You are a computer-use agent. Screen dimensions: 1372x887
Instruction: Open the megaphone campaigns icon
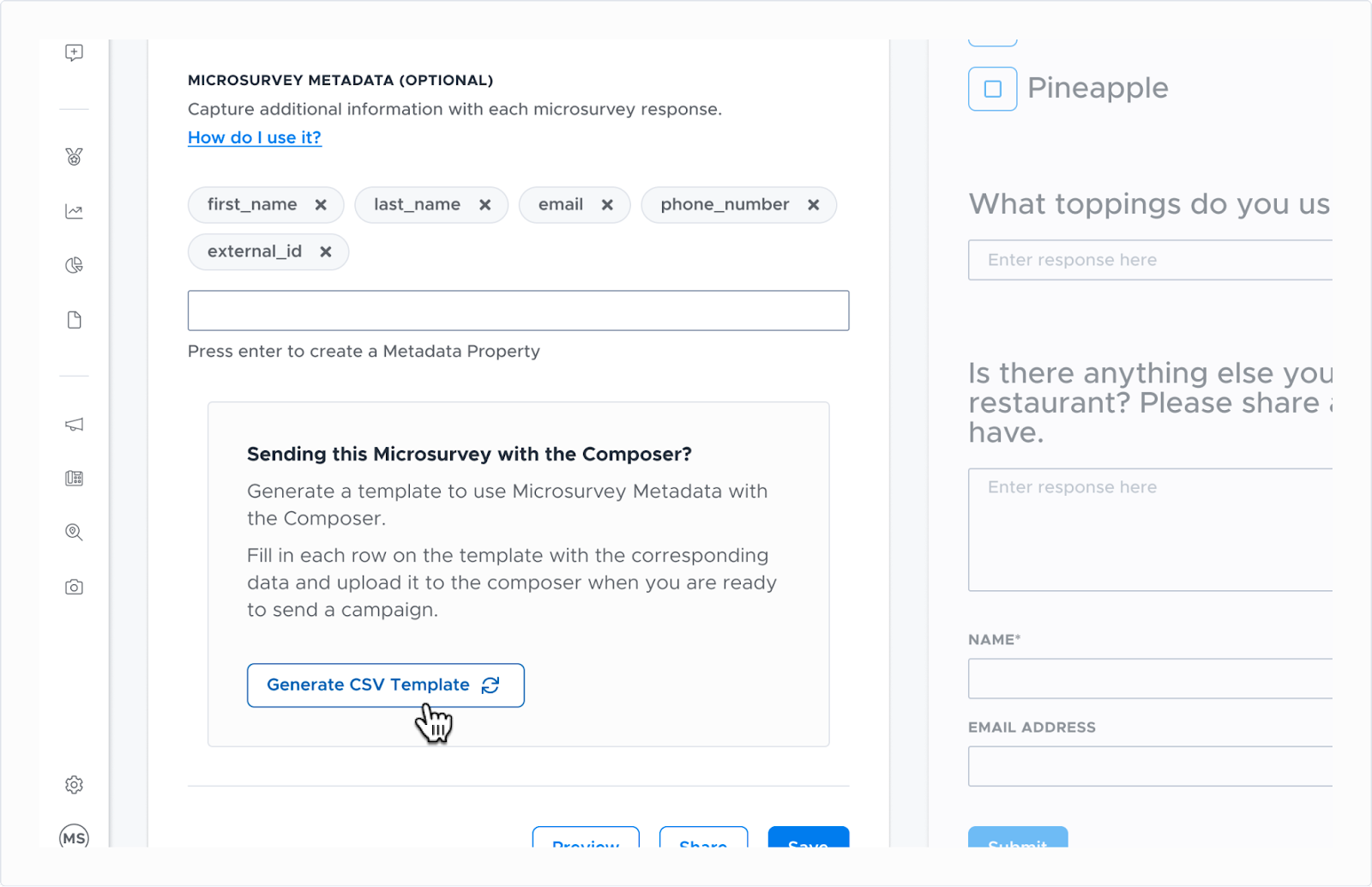point(74,425)
